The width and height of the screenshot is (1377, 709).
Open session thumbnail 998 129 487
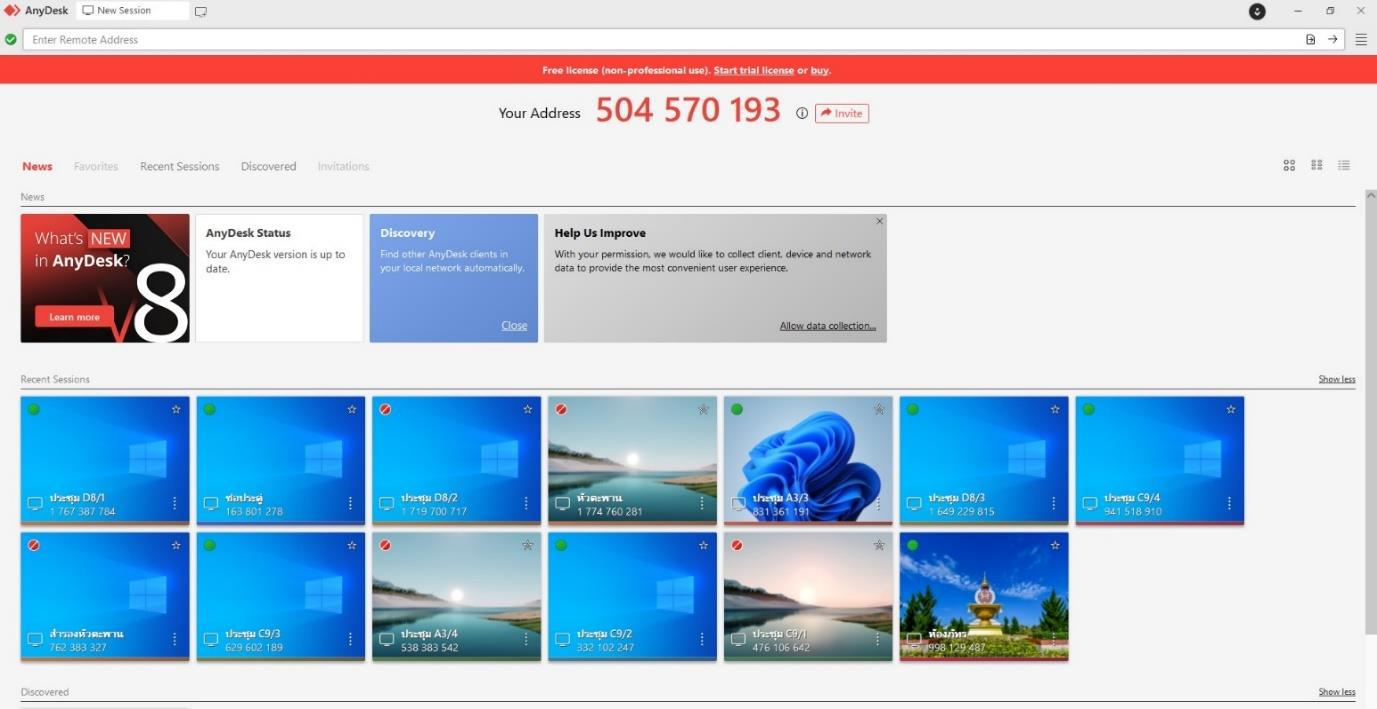[984, 595]
